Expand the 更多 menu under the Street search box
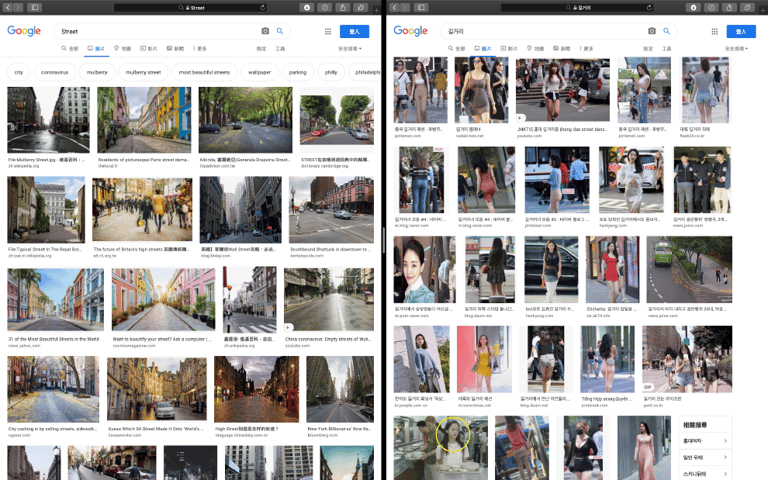 [x=200, y=48]
